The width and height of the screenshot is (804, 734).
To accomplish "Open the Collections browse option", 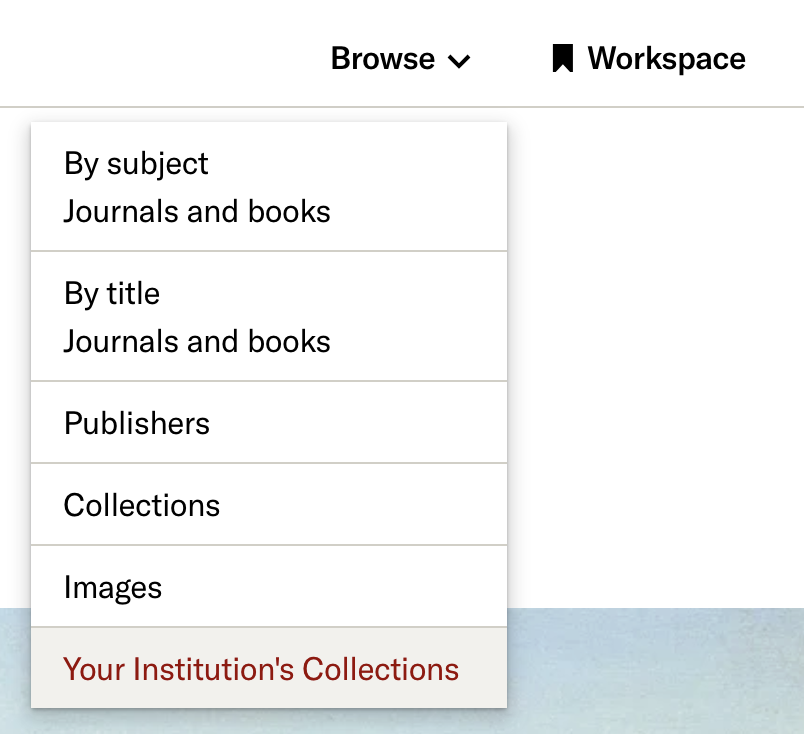I will click(142, 505).
